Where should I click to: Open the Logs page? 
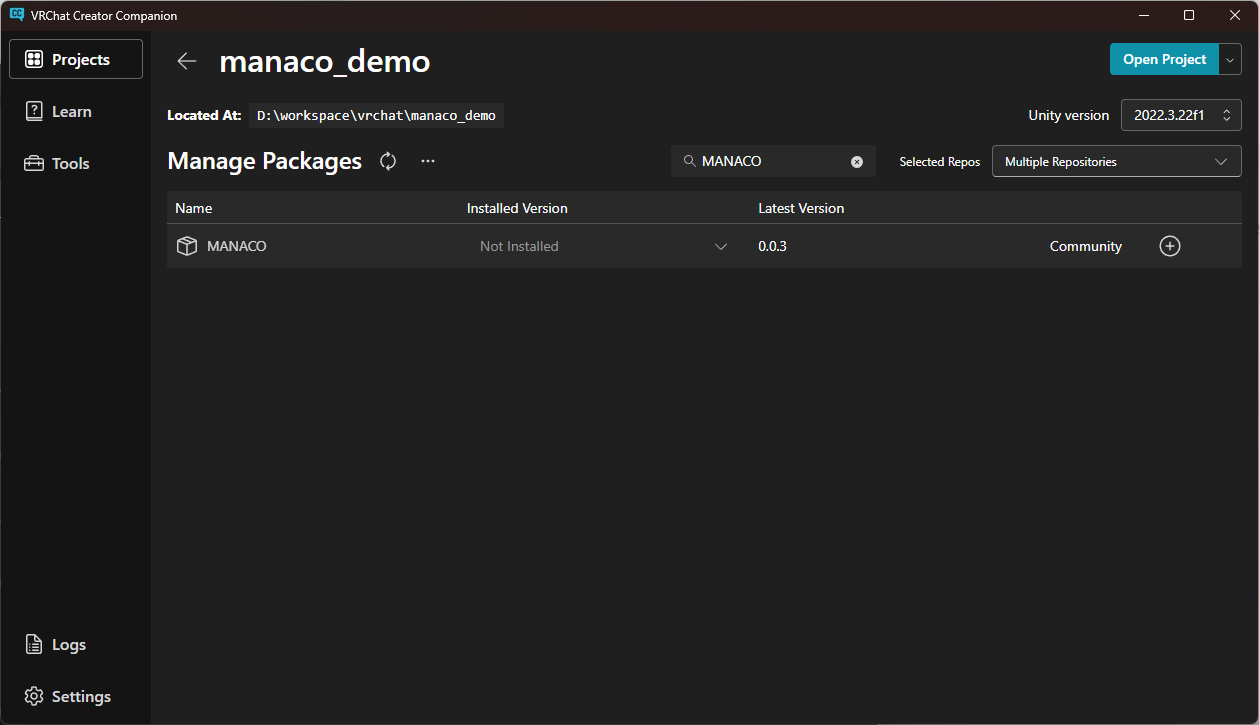coord(76,645)
